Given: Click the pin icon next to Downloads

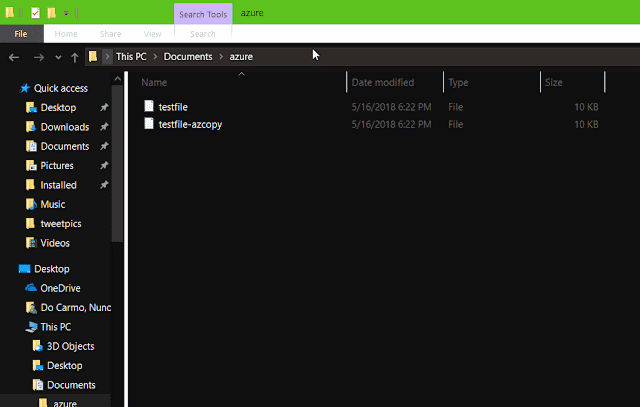Looking at the screenshot, I should coord(104,127).
